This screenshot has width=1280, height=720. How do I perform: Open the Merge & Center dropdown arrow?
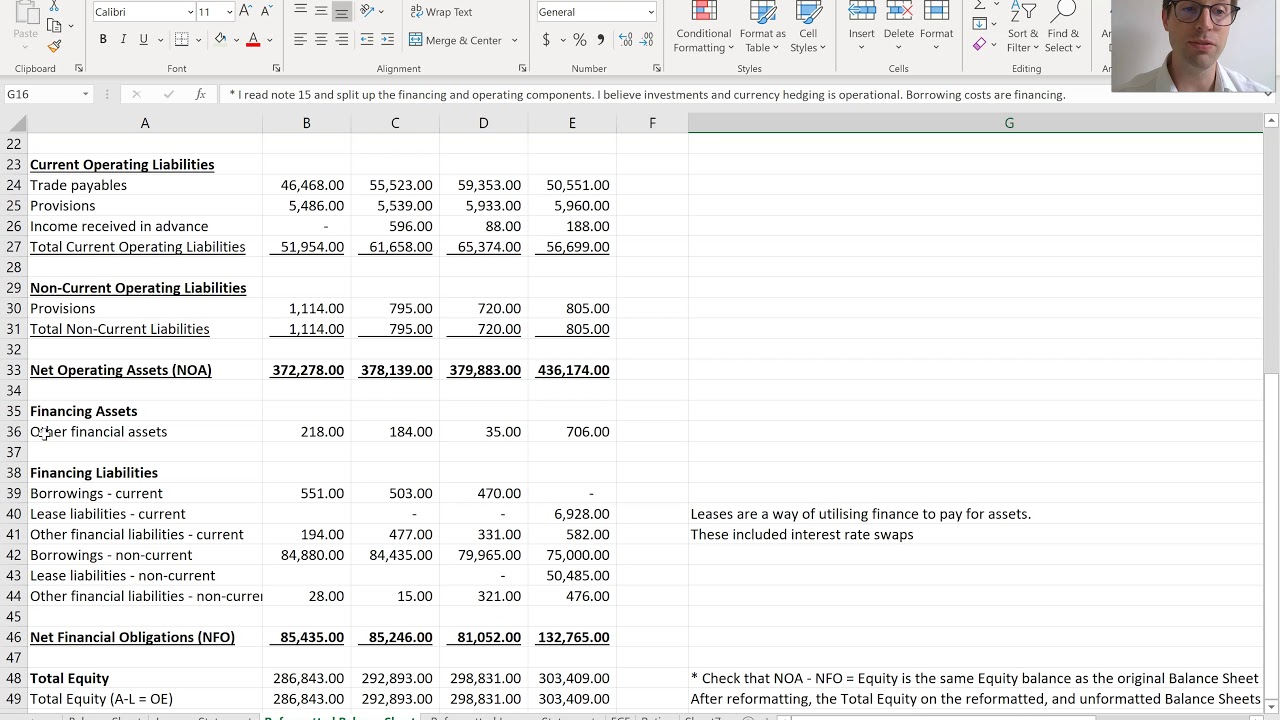(515, 40)
